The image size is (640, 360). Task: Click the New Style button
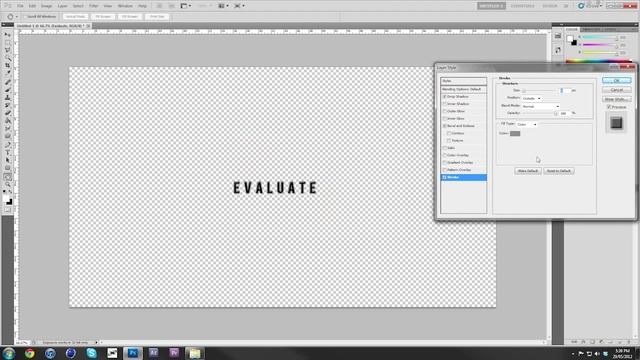616,99
